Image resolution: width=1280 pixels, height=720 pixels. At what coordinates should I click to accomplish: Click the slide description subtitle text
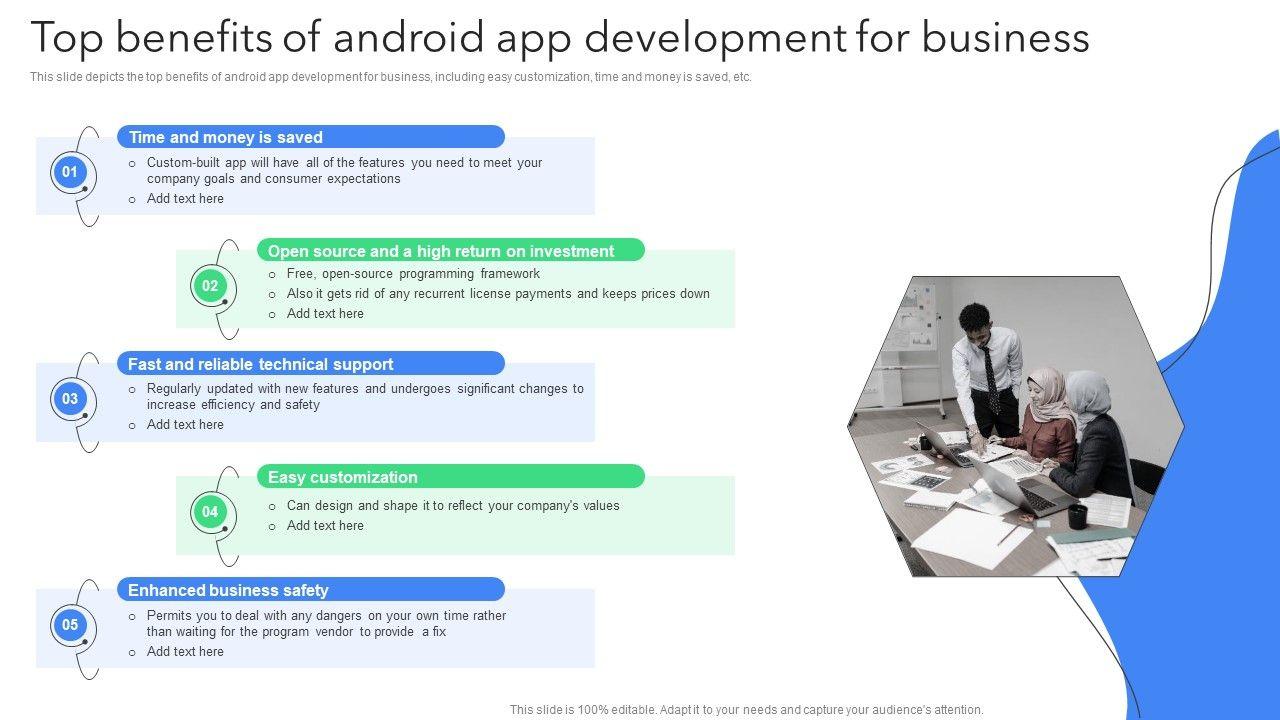[x=390, y=77]
